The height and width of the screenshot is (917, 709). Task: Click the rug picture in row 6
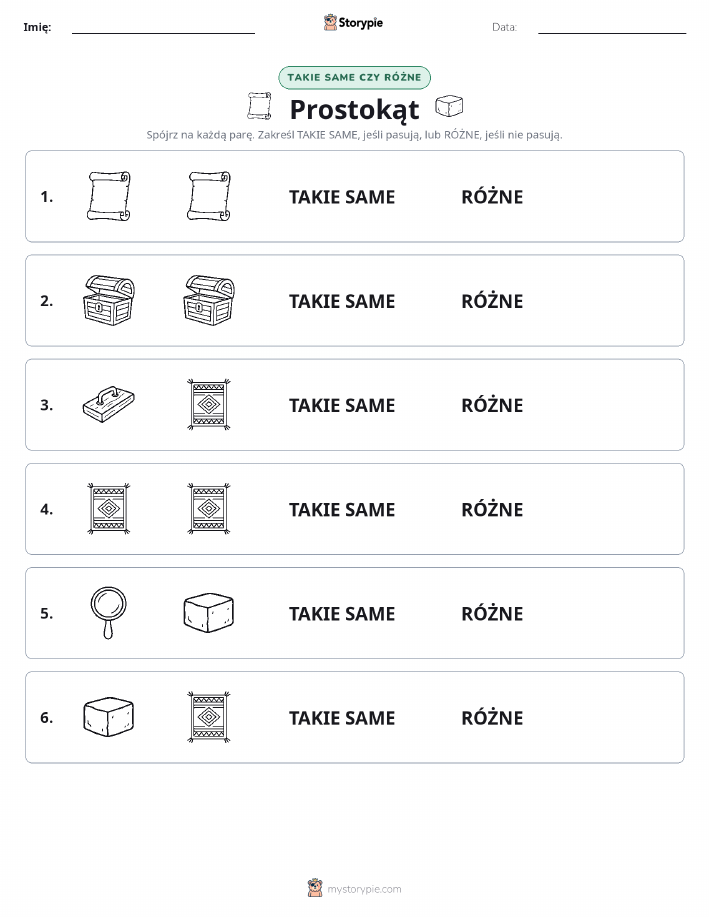pyautogui.click(x=209, y=717)
